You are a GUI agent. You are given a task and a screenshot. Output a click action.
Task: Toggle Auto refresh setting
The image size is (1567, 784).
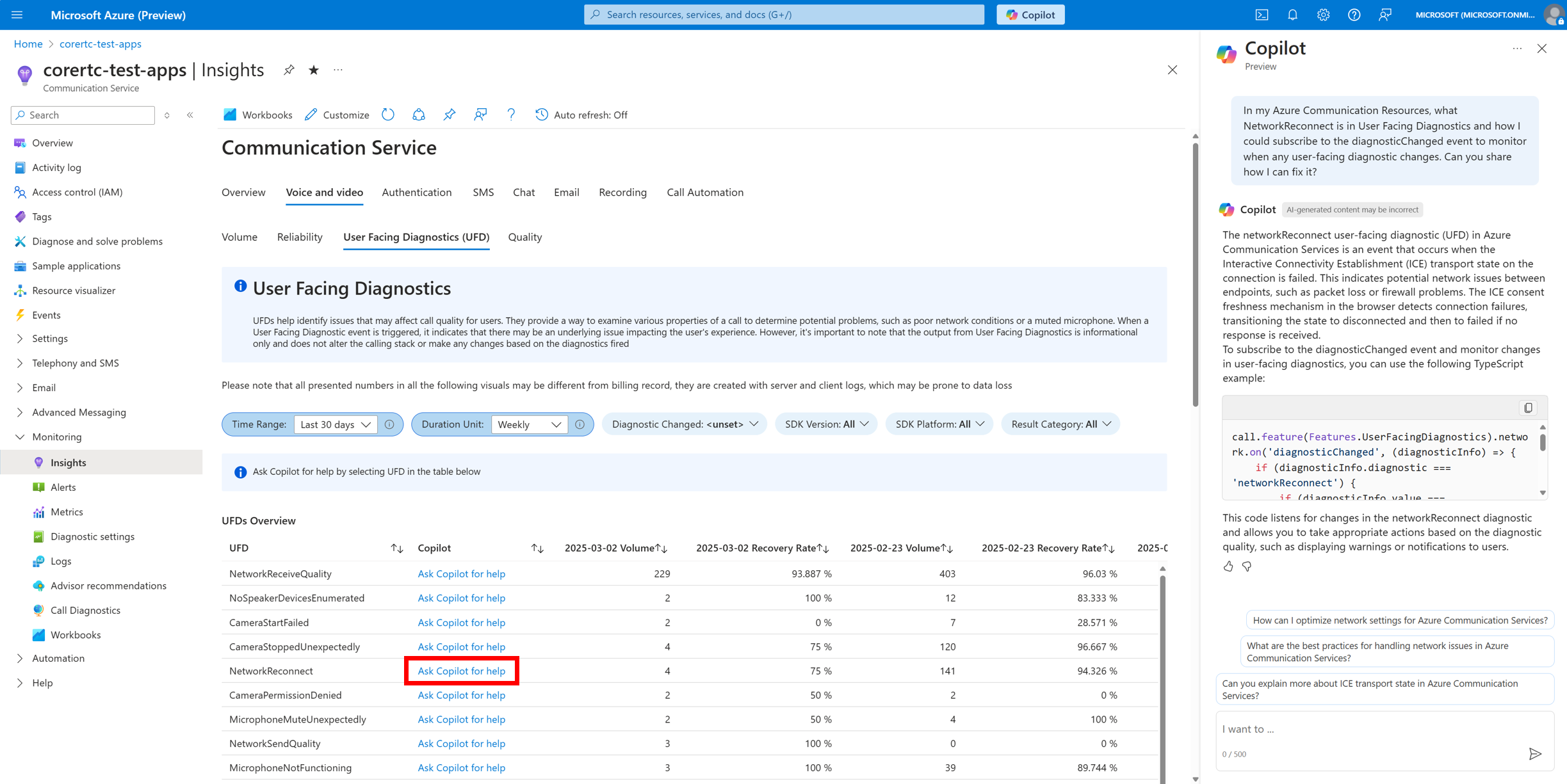click(581, 115)
